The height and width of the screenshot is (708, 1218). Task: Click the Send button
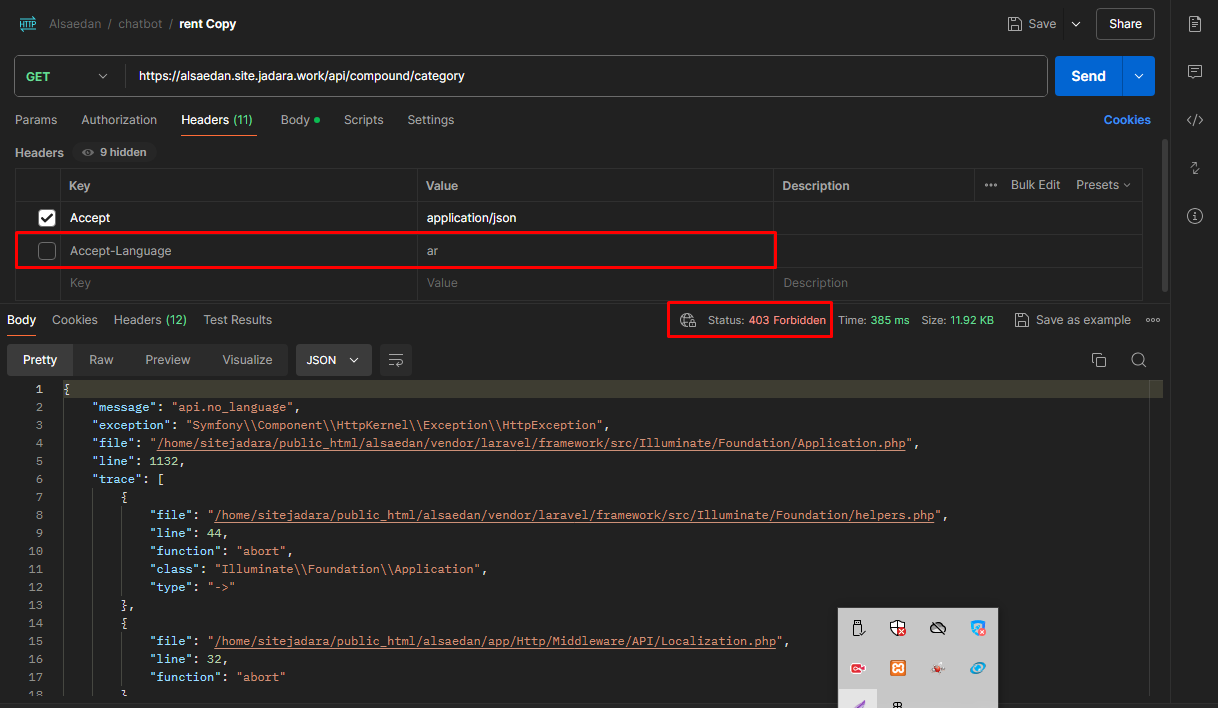coord(1088,76)
